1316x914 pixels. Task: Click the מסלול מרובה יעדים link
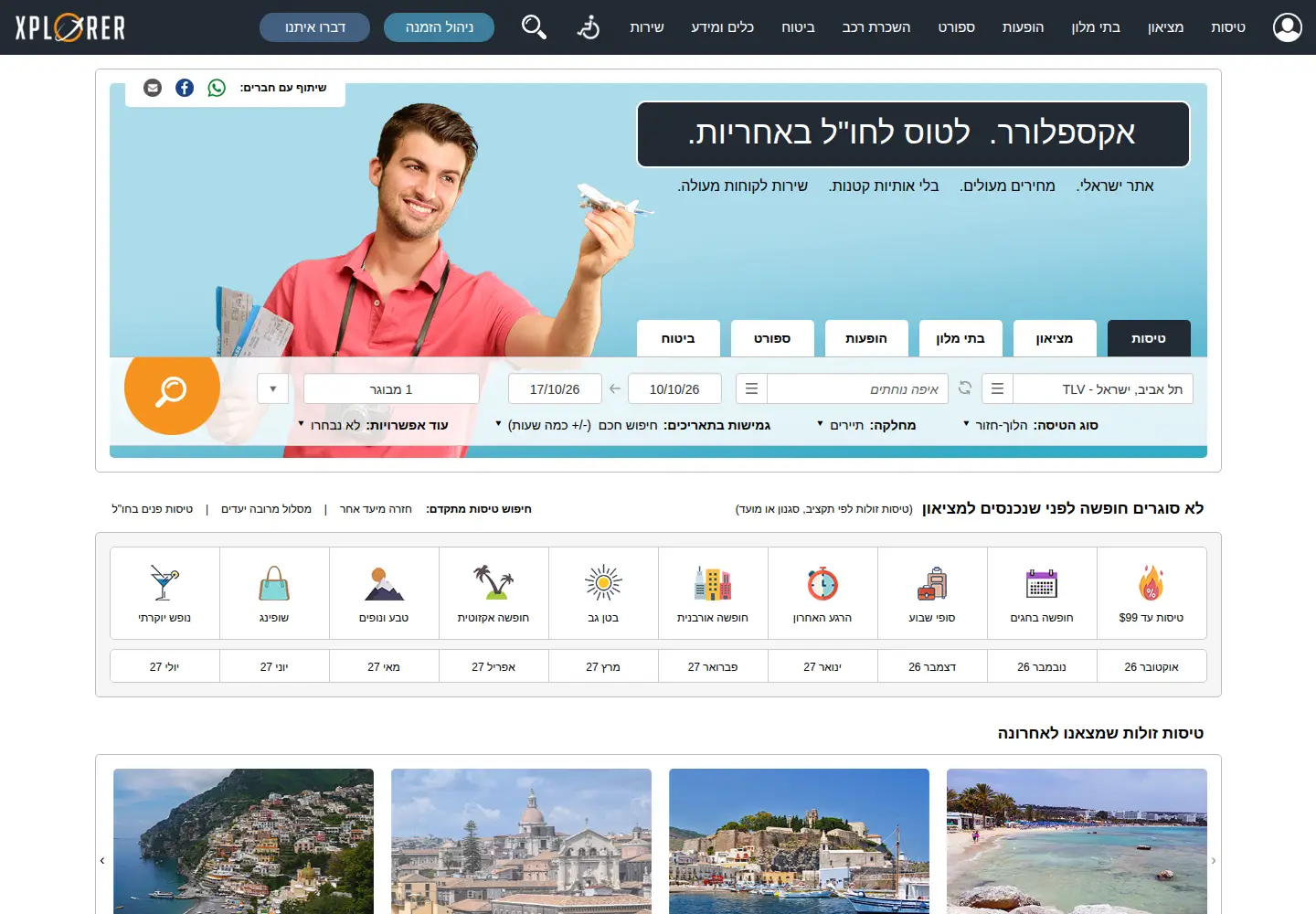(x=266, y=509)
